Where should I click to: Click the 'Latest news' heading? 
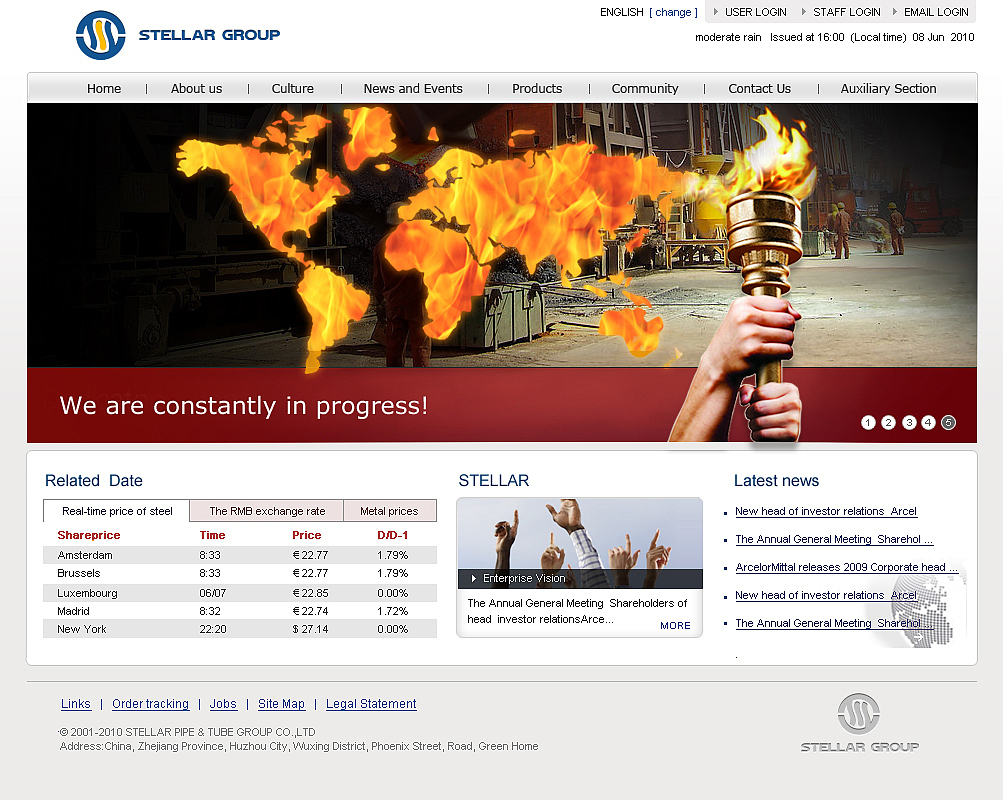776,481
